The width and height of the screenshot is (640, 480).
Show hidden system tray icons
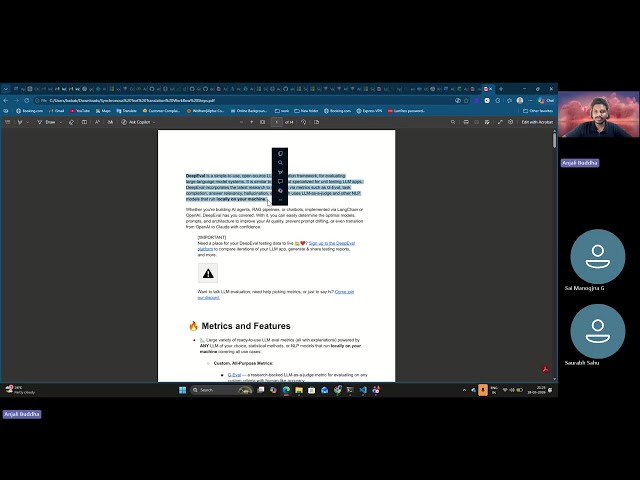coord(464,390)
